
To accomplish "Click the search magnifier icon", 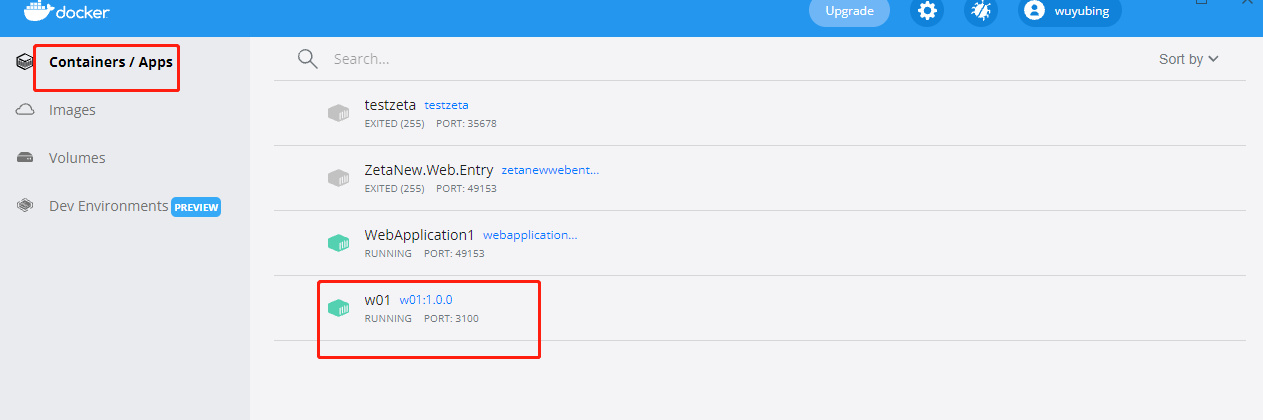I will point(308,58).
